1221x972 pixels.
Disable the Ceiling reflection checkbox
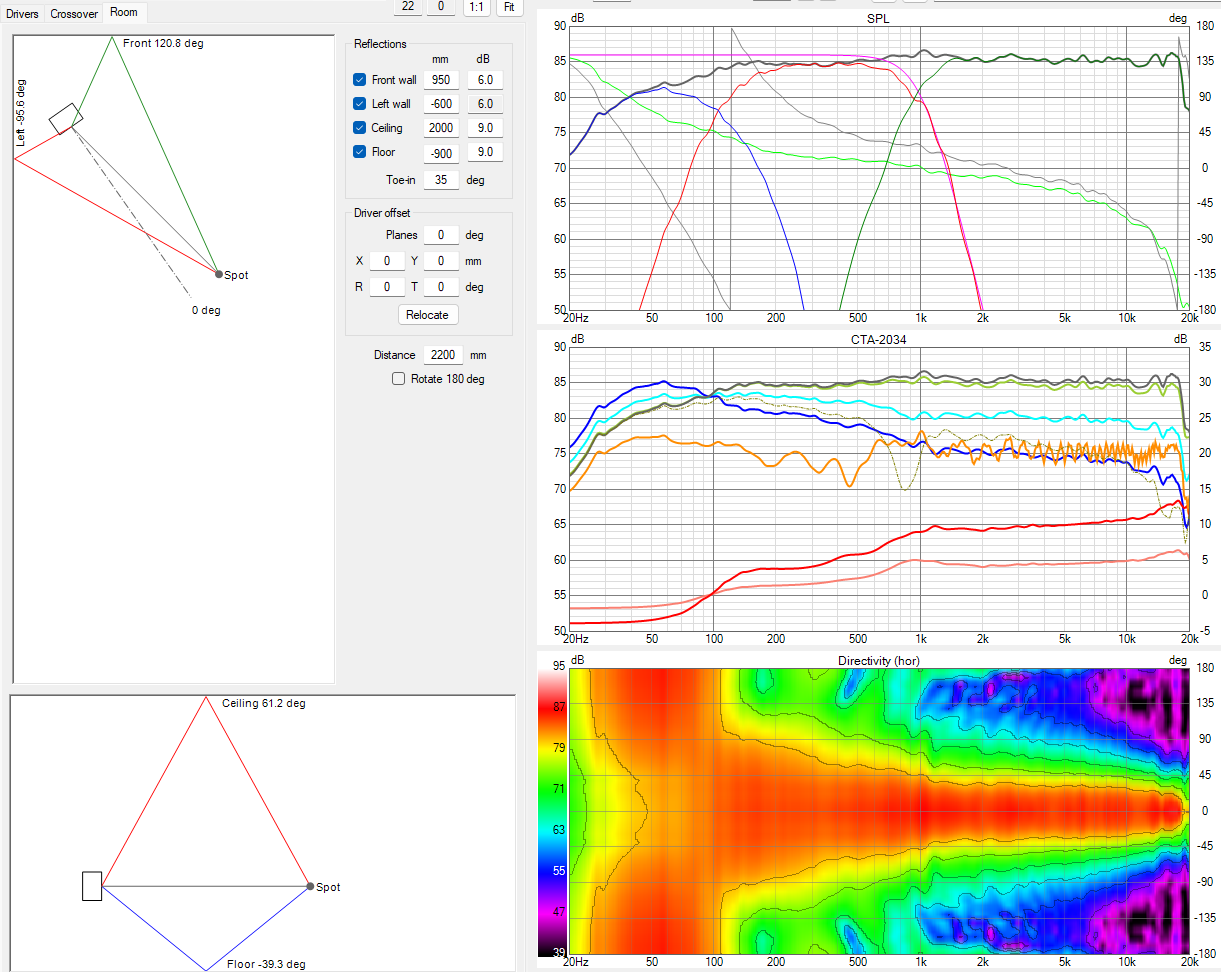click(360, 128)
